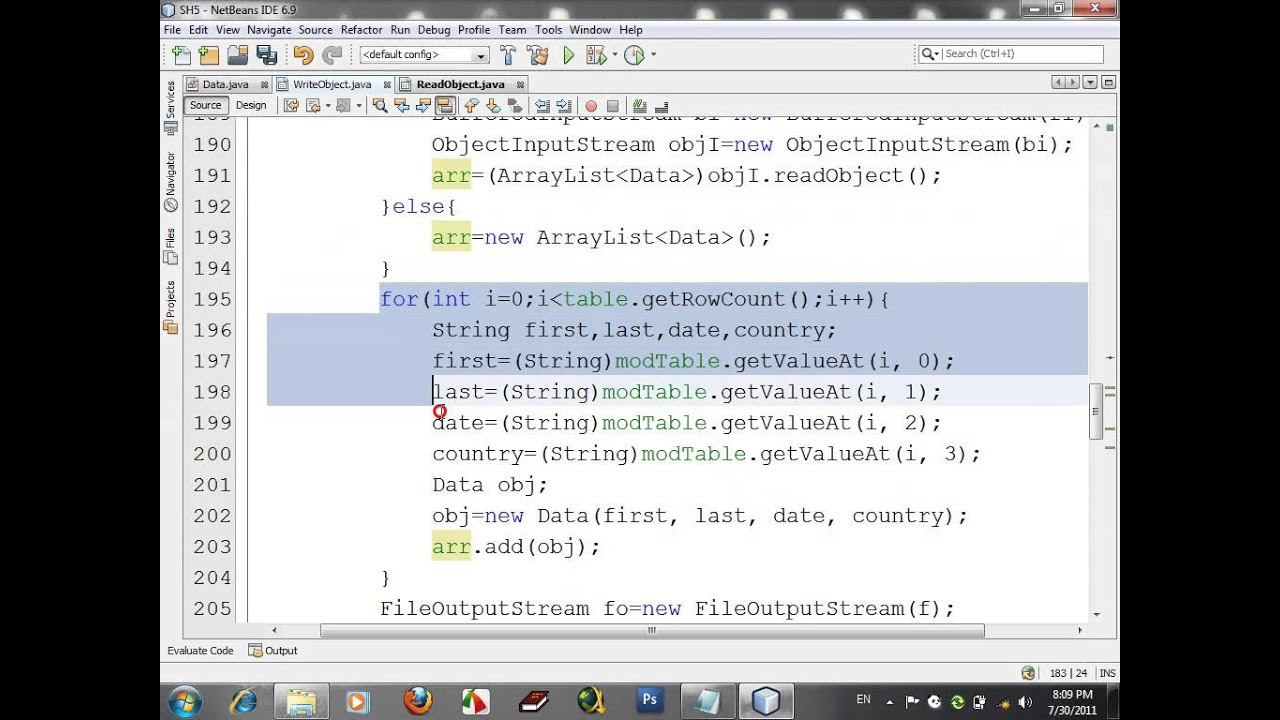
Task: Open editor Forward history dropdown arrow
Action: 358,105
